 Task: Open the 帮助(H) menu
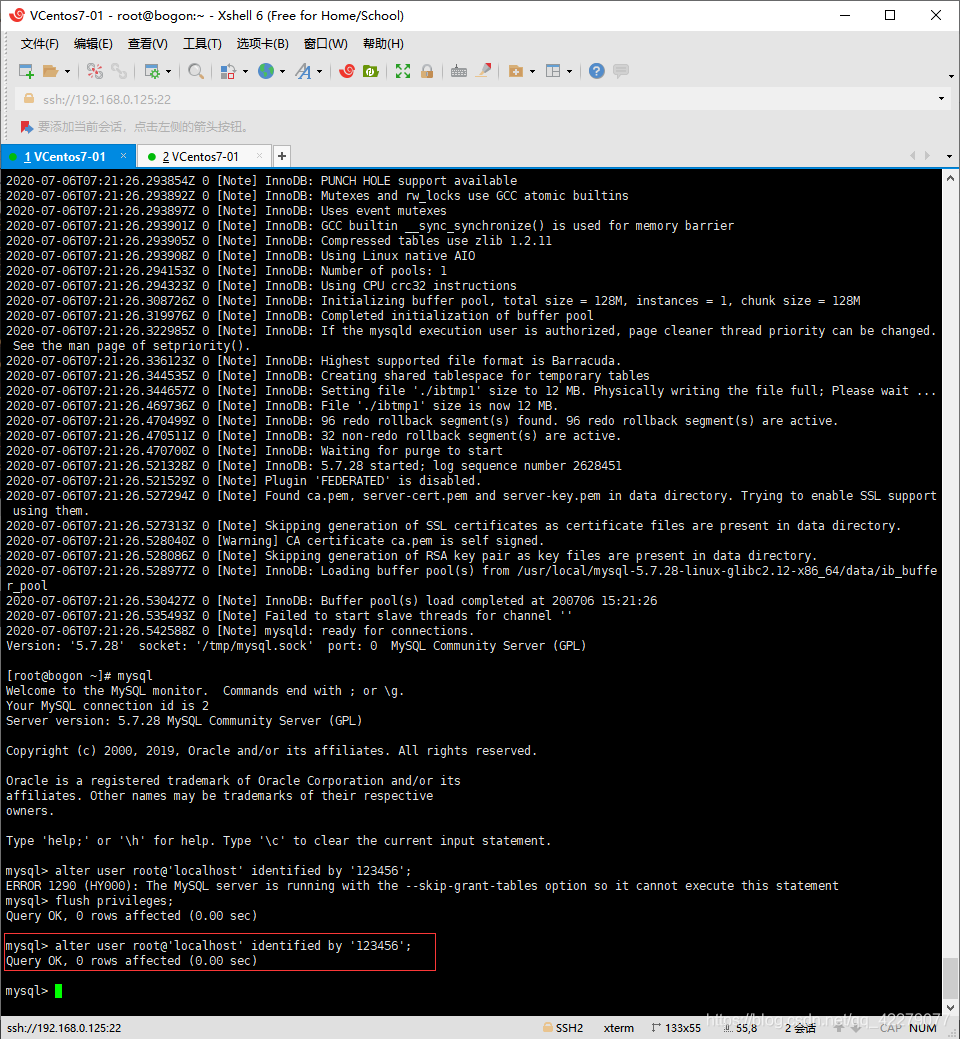[x=383, y=44]
